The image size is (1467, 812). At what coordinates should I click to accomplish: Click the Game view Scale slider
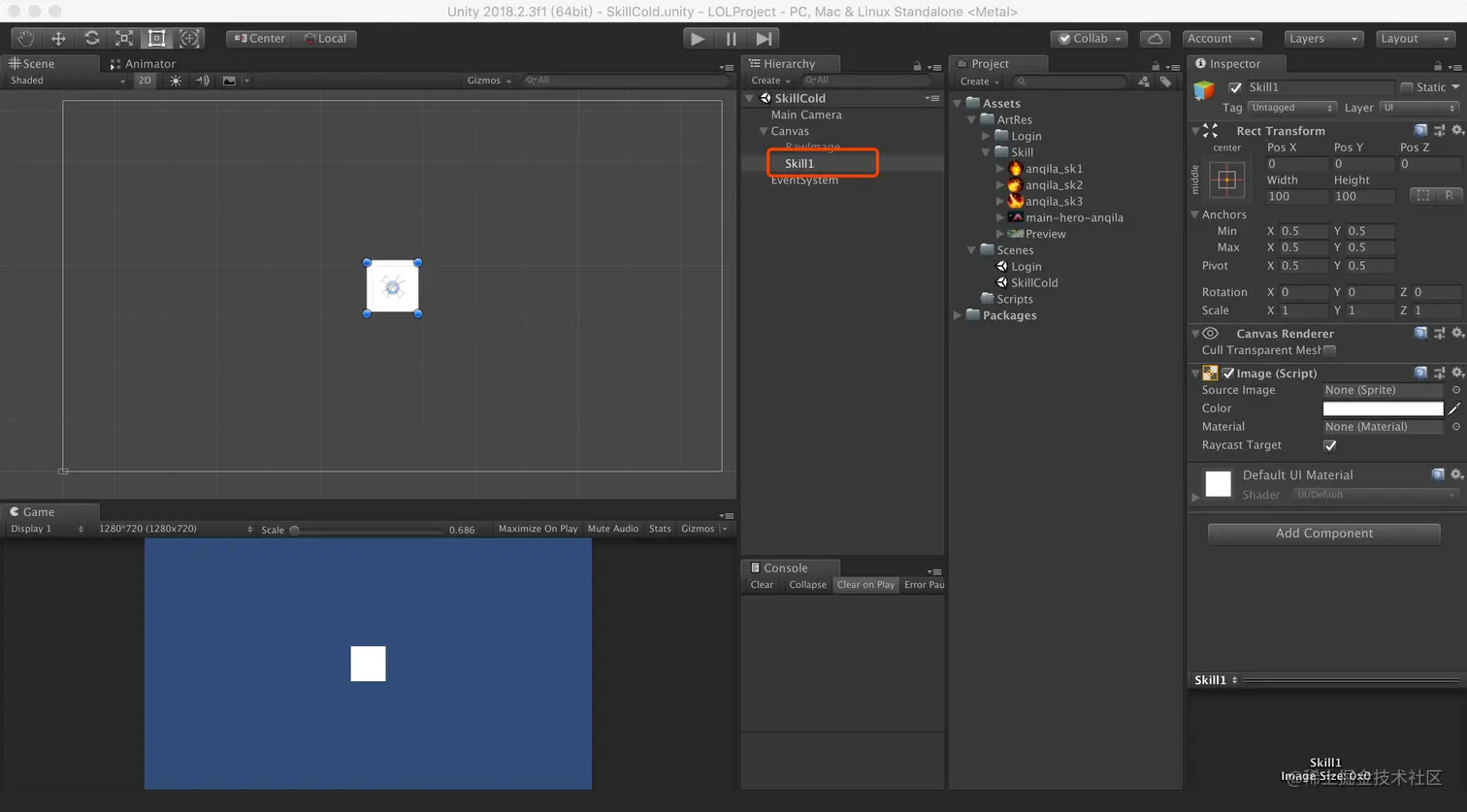369,530
